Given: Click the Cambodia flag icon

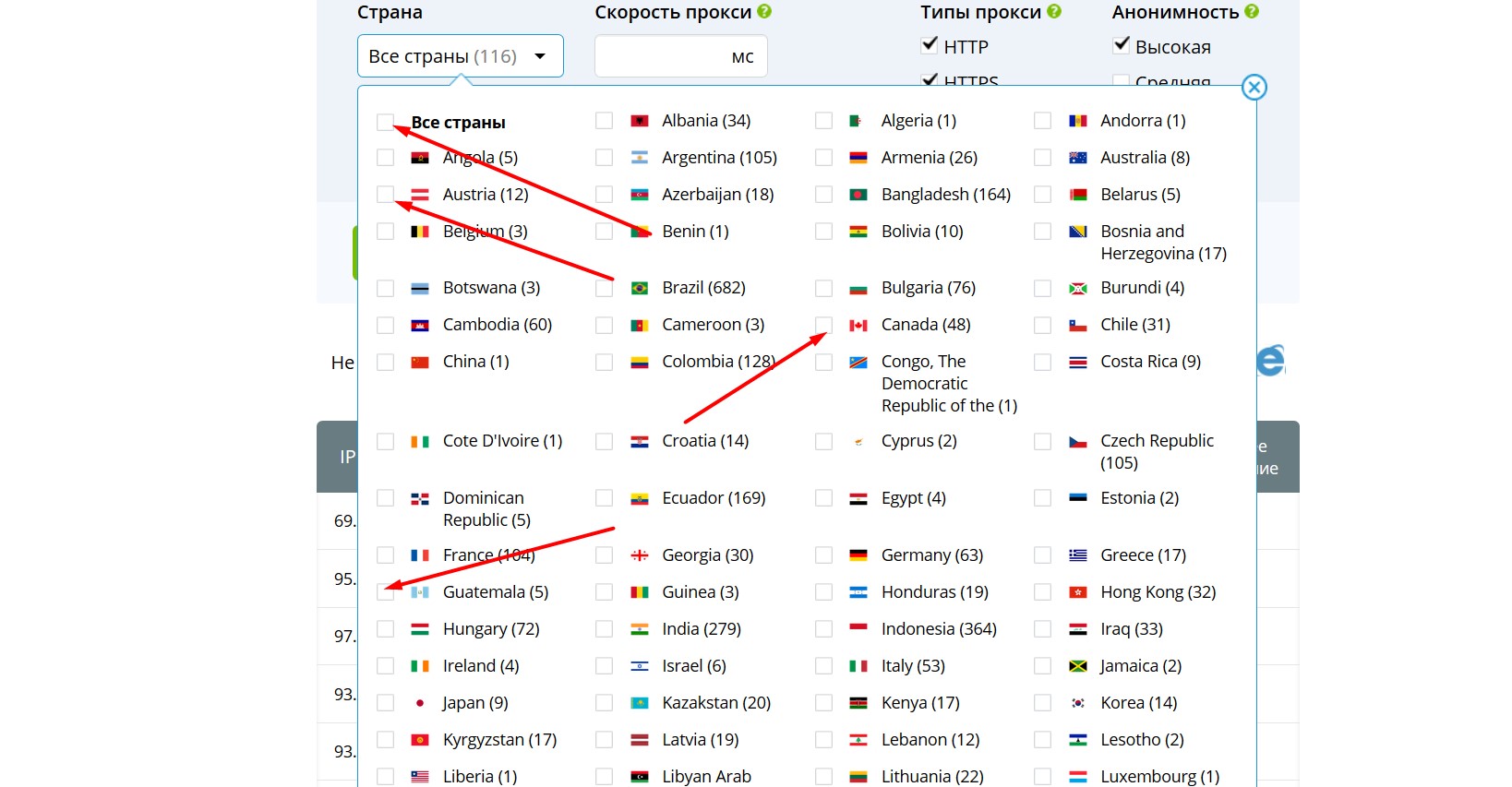Looking at the screenshot, I should [x=420, y=325].
